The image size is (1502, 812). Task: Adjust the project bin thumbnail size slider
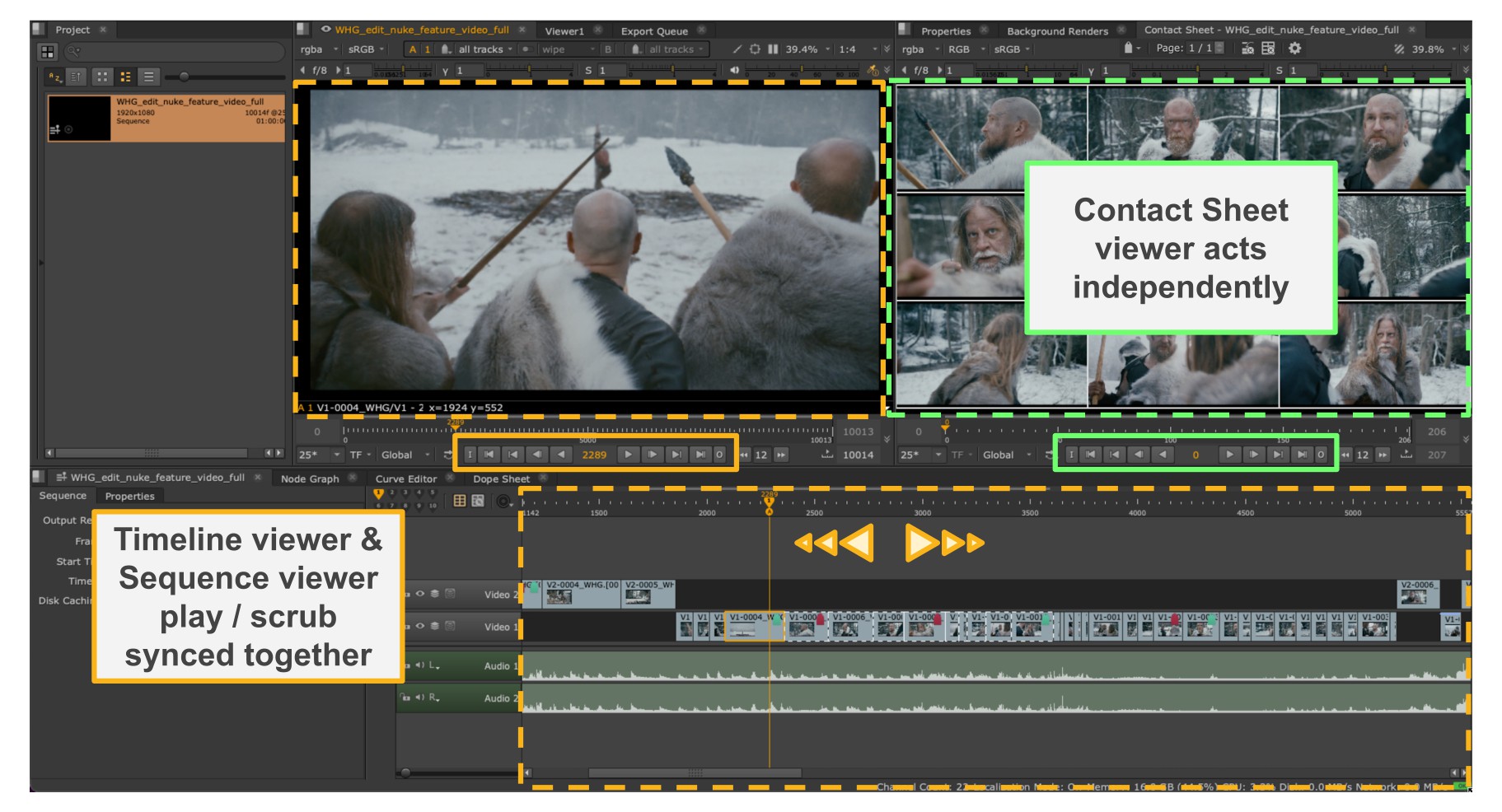coord(184,77)
